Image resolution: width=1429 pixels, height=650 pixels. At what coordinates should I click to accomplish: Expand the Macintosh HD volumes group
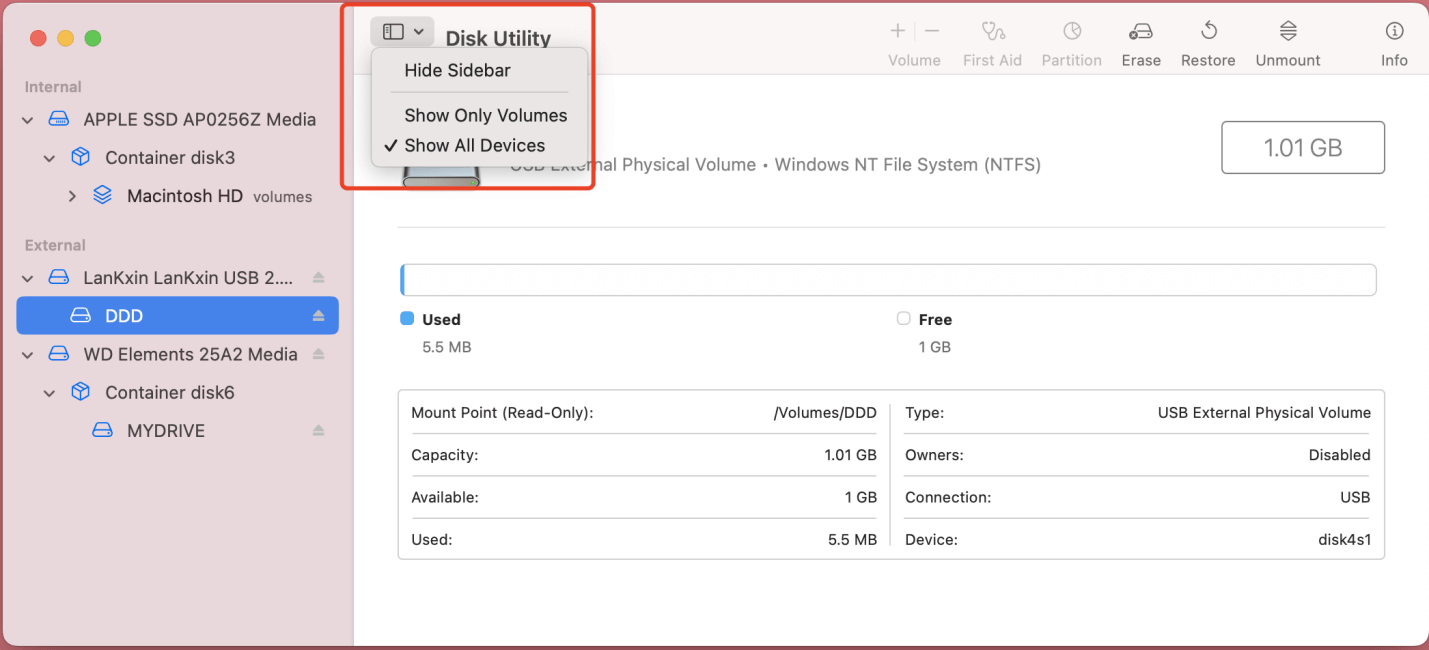click(72, 197)
